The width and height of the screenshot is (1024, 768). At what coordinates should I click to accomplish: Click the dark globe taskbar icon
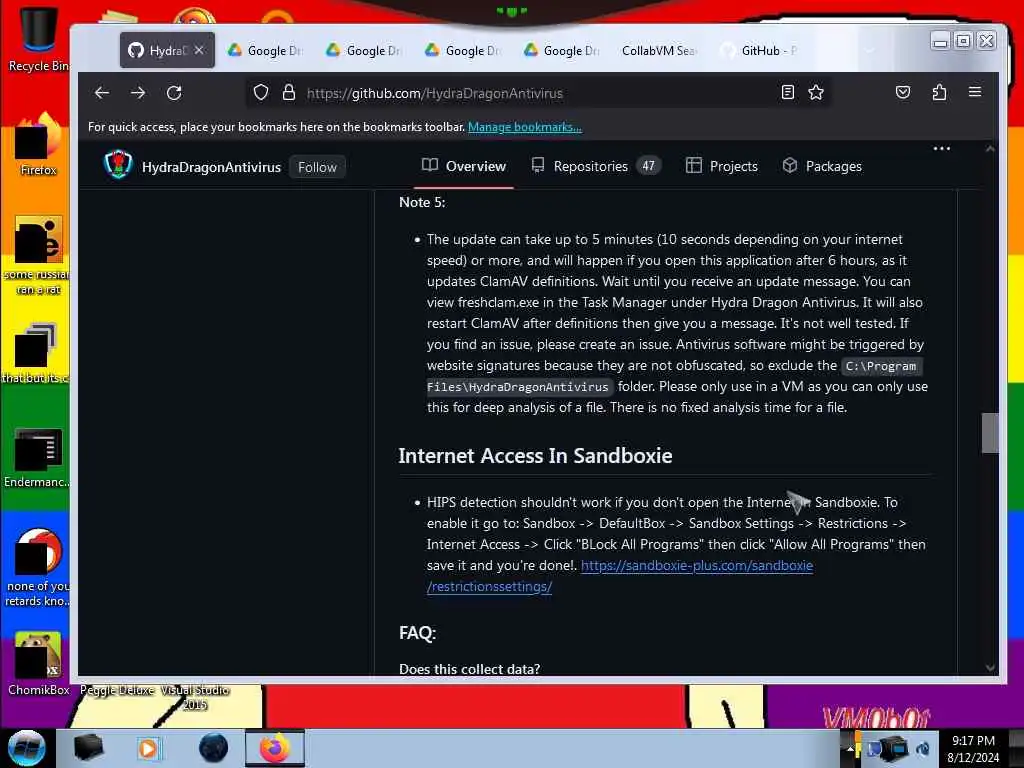214,748
